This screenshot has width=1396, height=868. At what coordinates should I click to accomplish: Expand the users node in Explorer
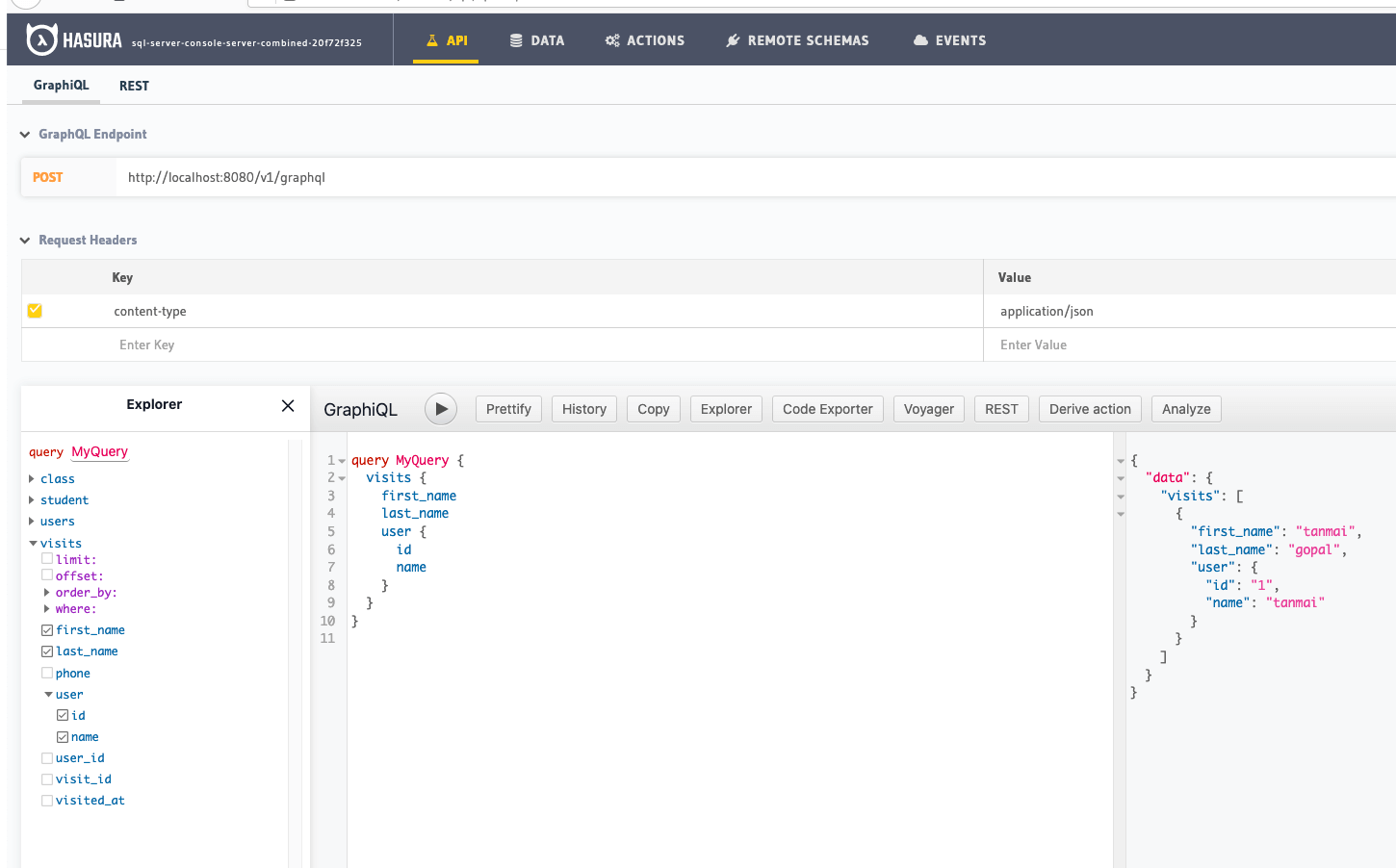(x=32, y=522)
